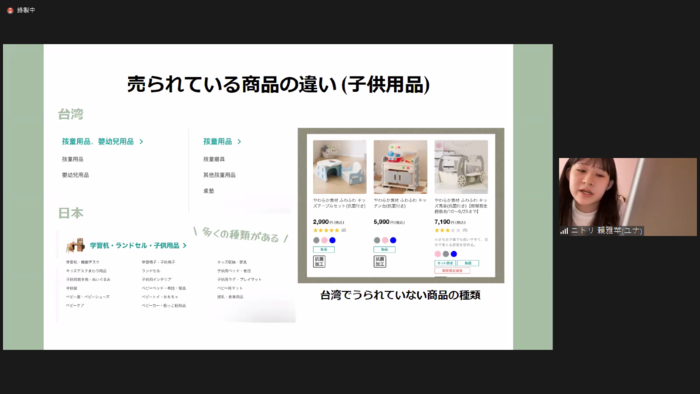Click 抗菌加工 badge under first product
700x394 pixels.
coord(319,261)
